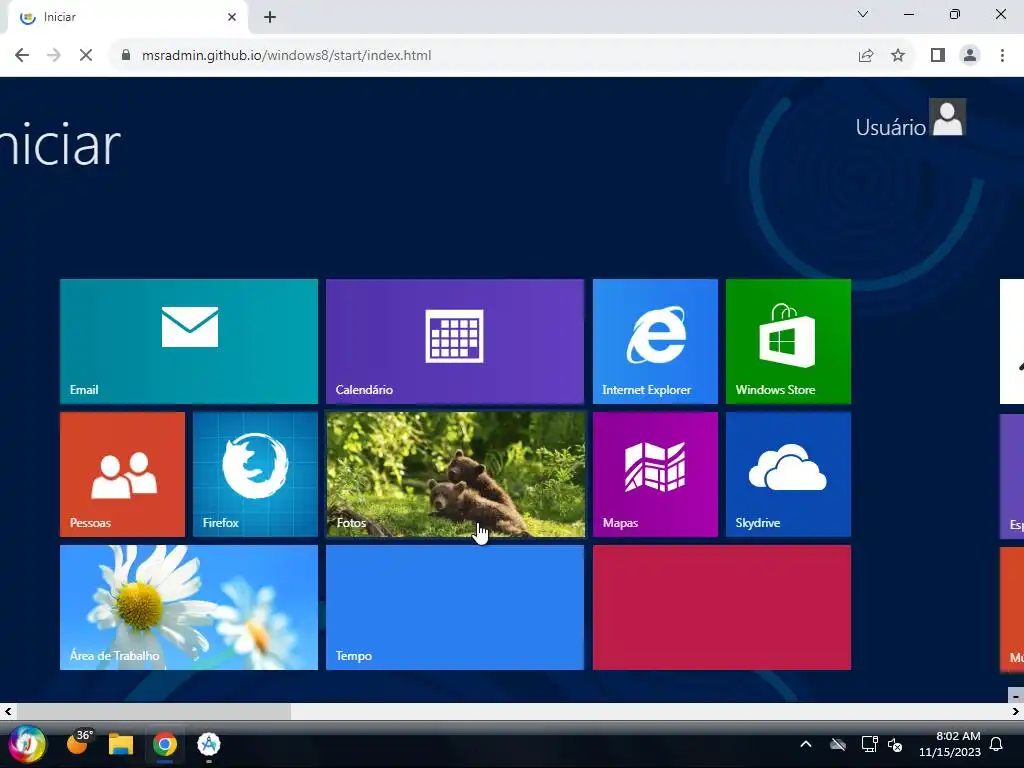Go back with browser back arrow

[22, 56]
